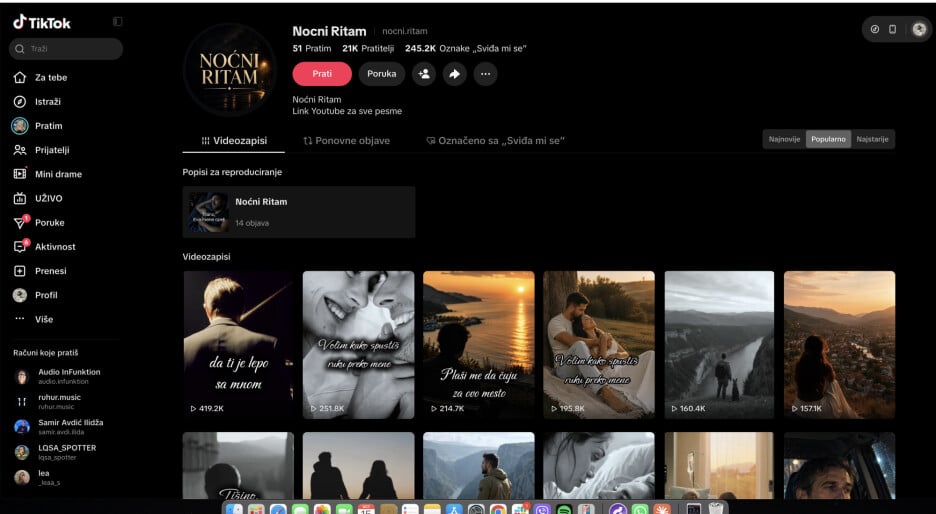Click the share arrow icon button
The height and width of the screenshot is (514, 936).
pos(455,74)
